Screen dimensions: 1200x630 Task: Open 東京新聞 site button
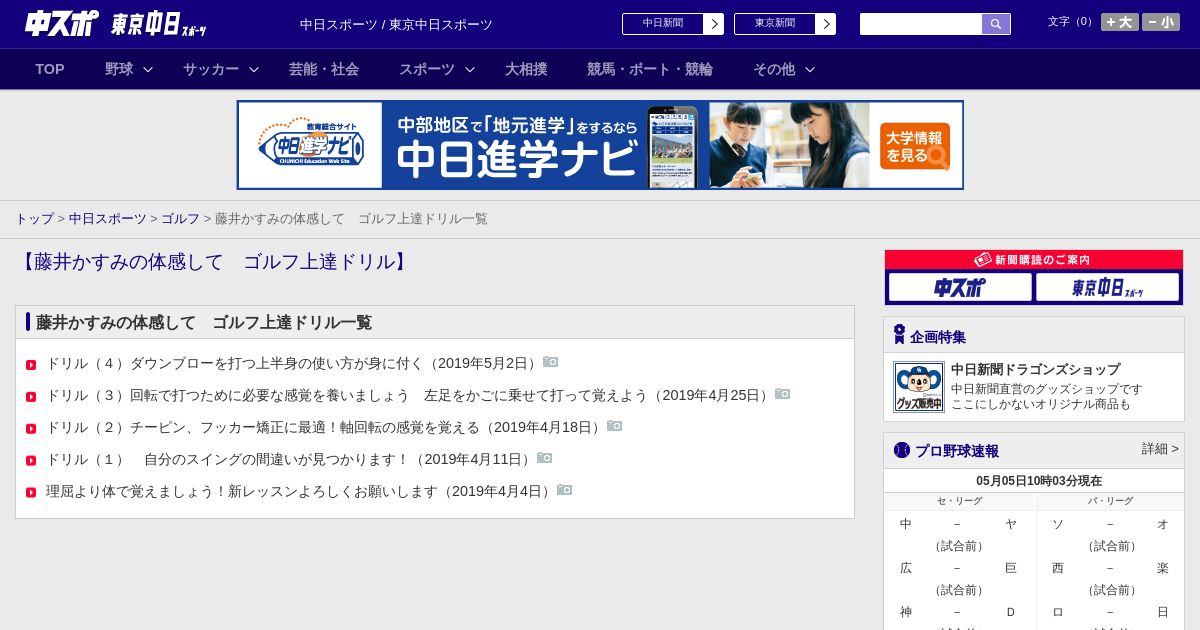click(774, 24)
